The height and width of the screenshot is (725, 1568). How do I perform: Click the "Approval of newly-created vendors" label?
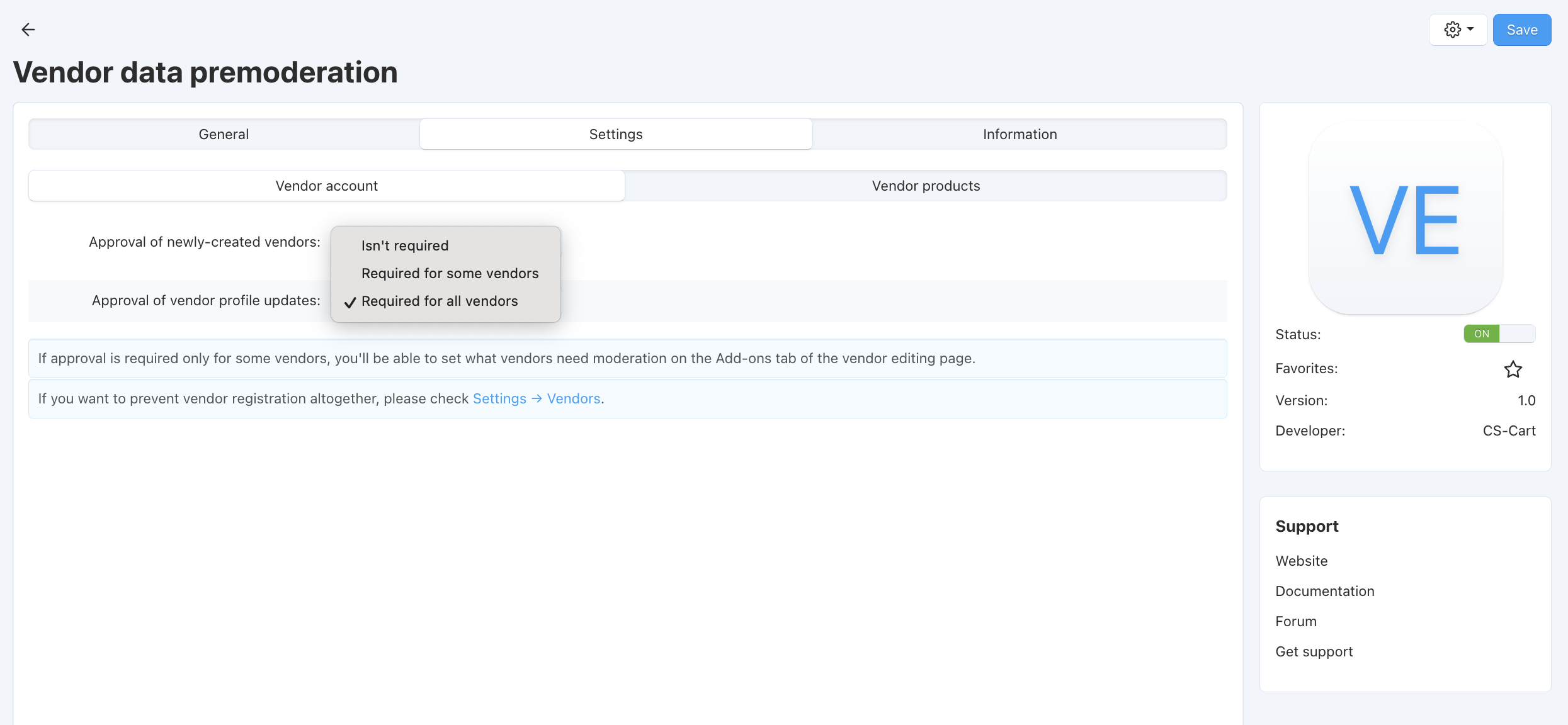tap(205, 242)
